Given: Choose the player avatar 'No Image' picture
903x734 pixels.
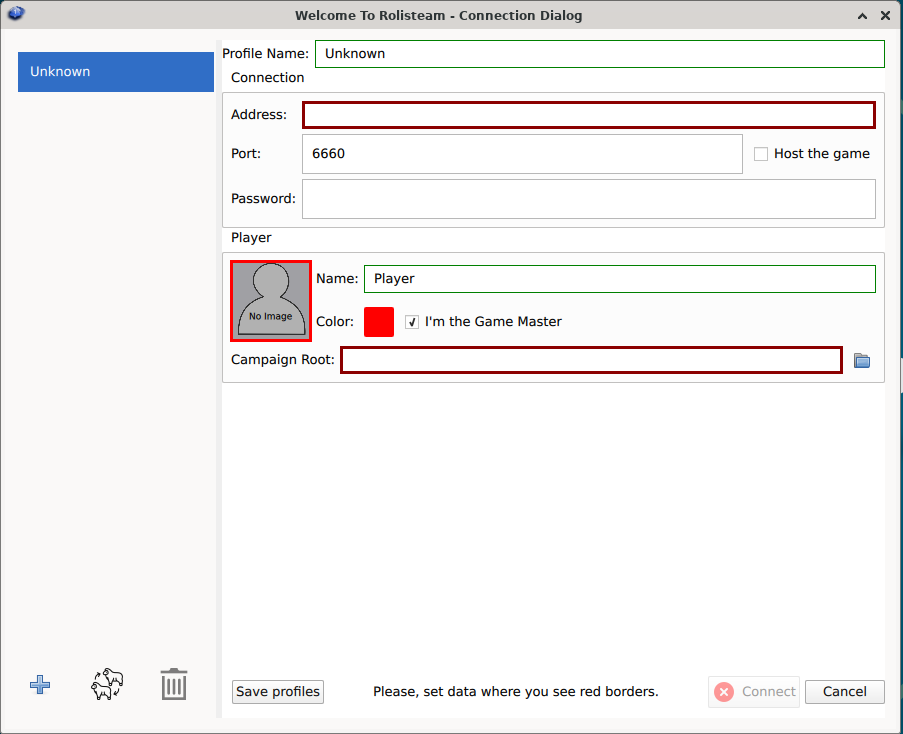Looking at the screenshot, I should (271, 301).
